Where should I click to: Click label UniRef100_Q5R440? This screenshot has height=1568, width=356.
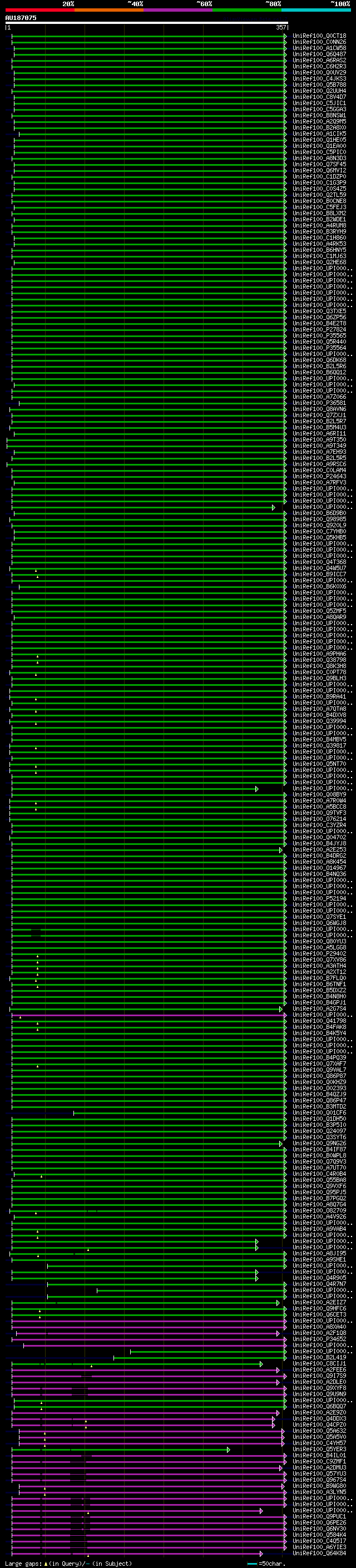point(319,342)
